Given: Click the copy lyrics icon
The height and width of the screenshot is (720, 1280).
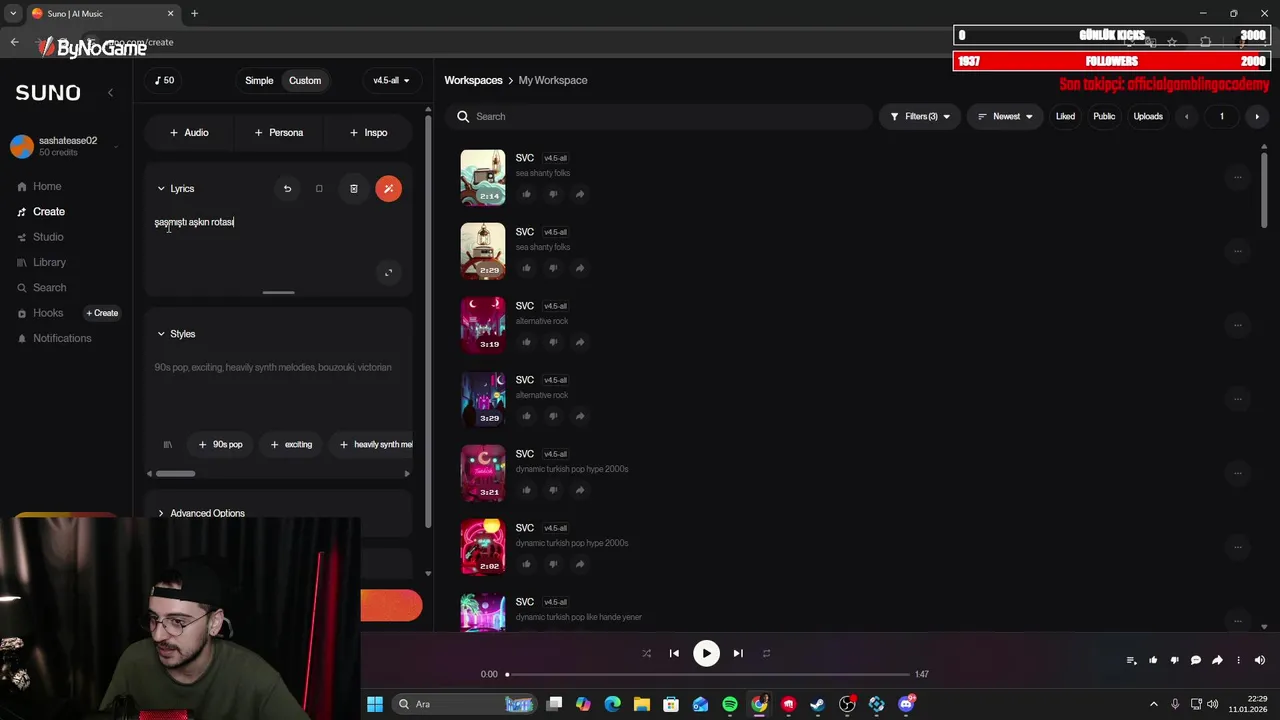Looking at the screenshot, I should (x=319, y=189).
